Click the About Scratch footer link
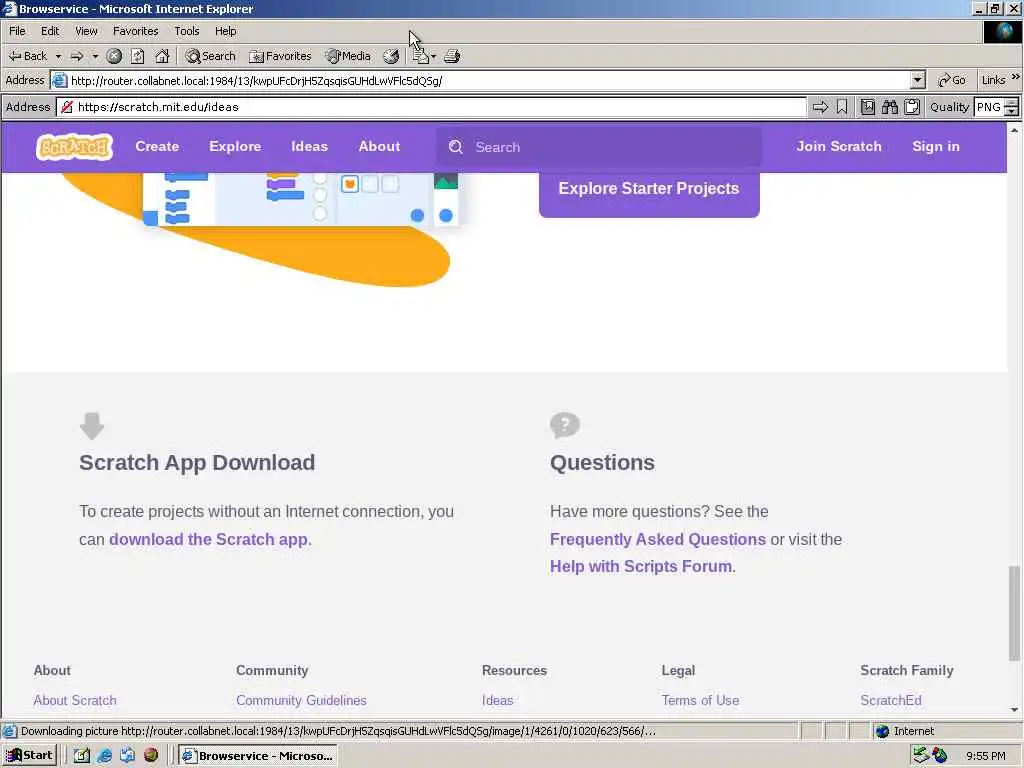Viewport: 1024px width, 768px height. (x=75, y=700)
